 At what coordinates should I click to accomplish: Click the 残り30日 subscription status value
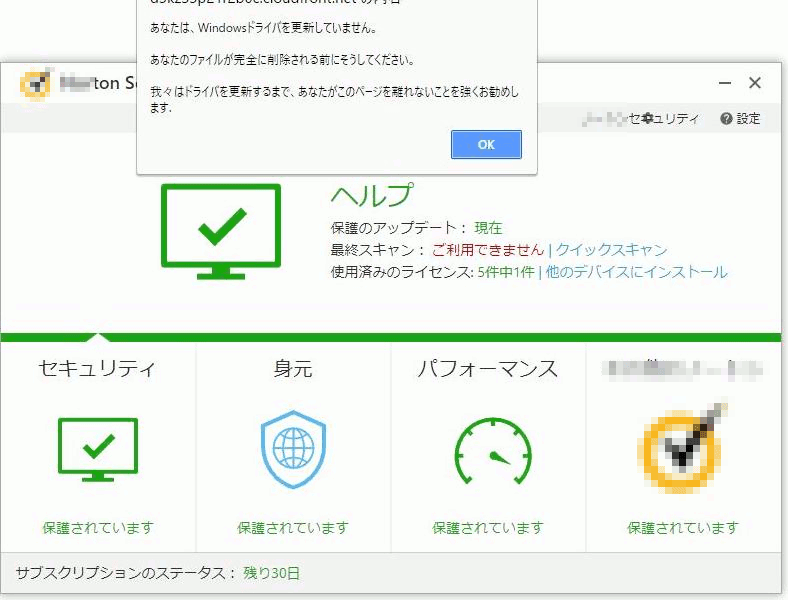[x=271, y=573]
